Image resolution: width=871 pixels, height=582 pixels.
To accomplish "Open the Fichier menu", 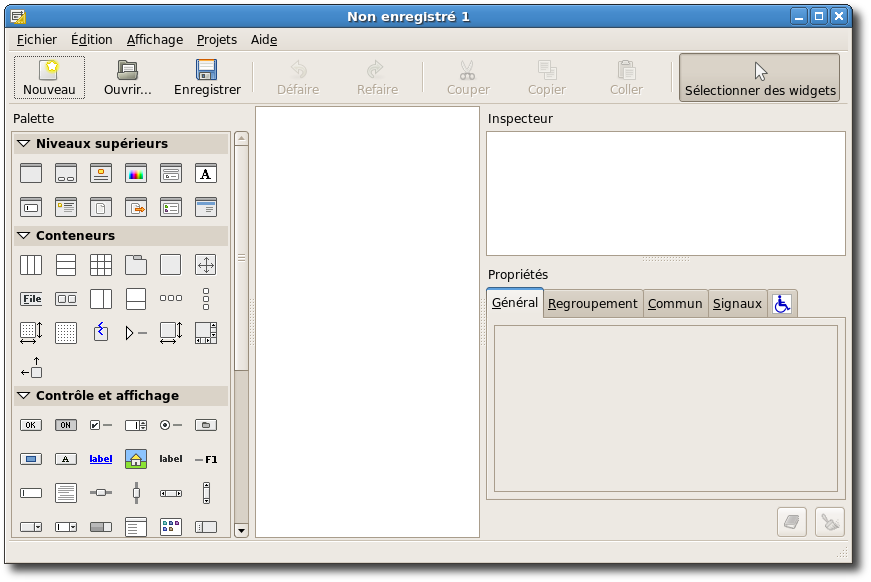I will pos(37,39).
